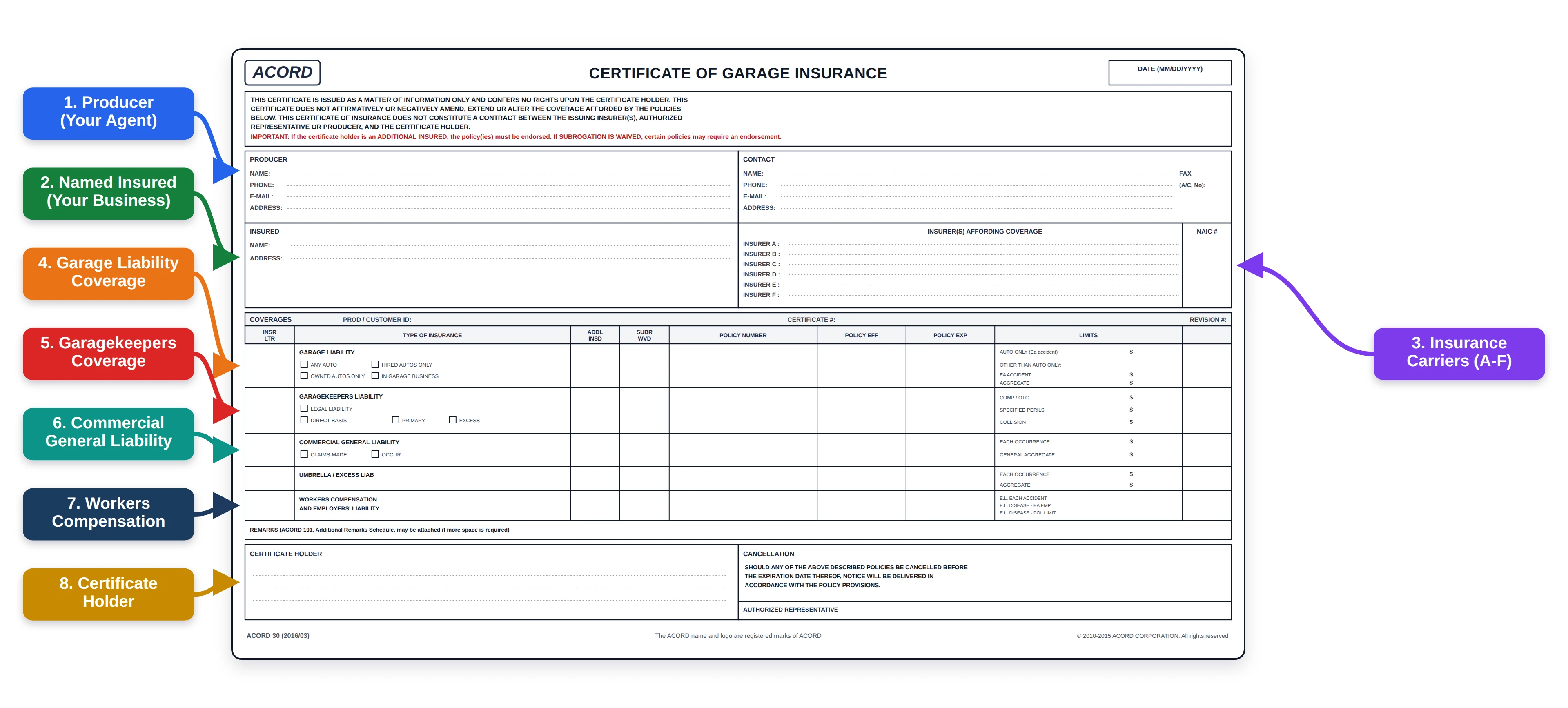This screenshot has height=708, width=1568.
Task: Check the HIRED AUTOS ONLY checkbox
Action: (x=375, y=364)
